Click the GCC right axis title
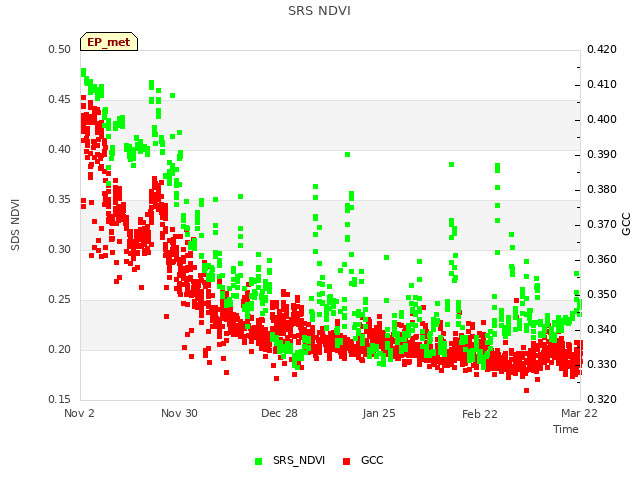This screenshot has height=480, width=640. point(626,224)
